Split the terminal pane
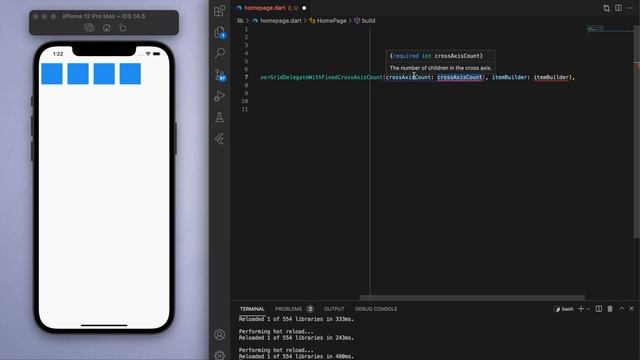640x360 pixels. [599, 309]
